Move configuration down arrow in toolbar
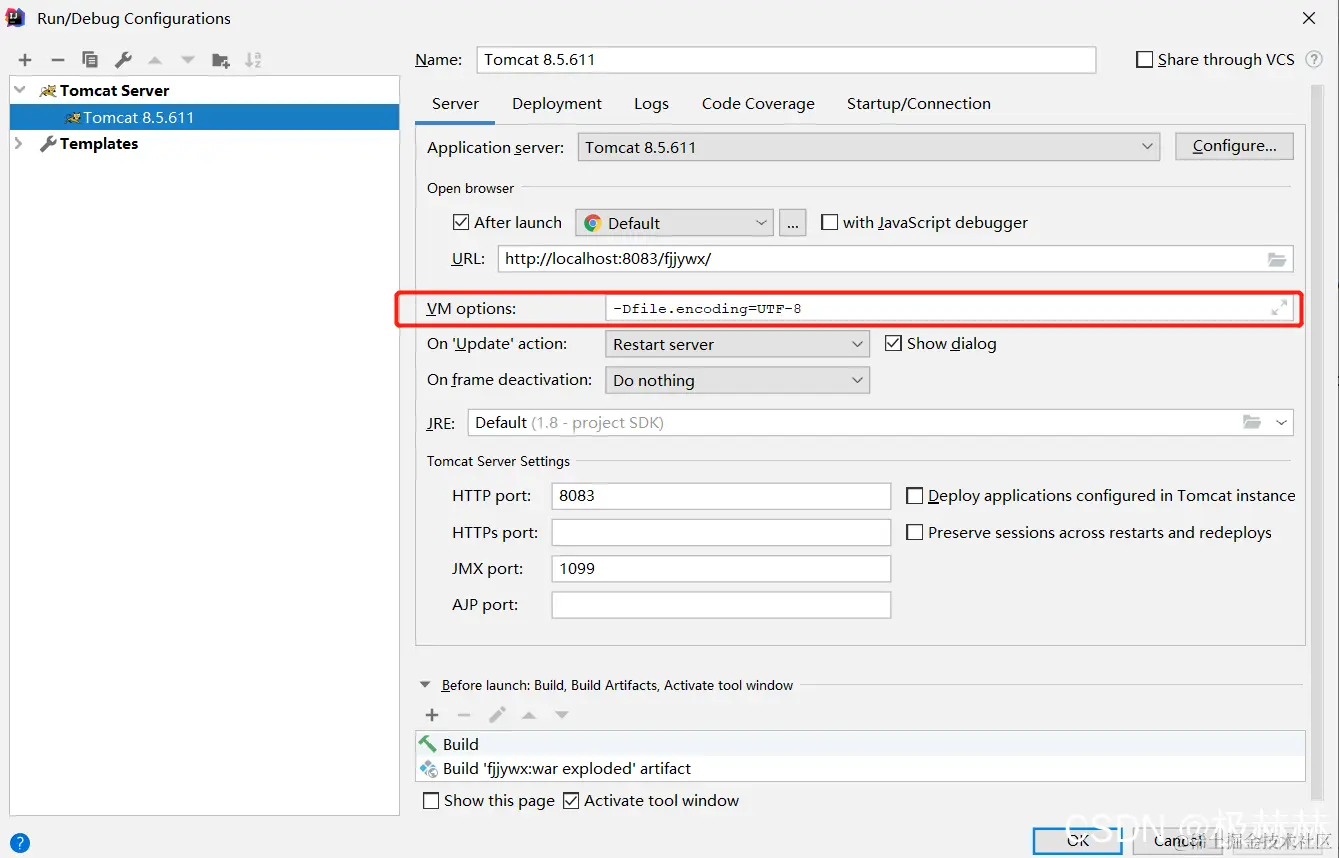The height and width of the screenshot is (858, 1339). point(188,60)
